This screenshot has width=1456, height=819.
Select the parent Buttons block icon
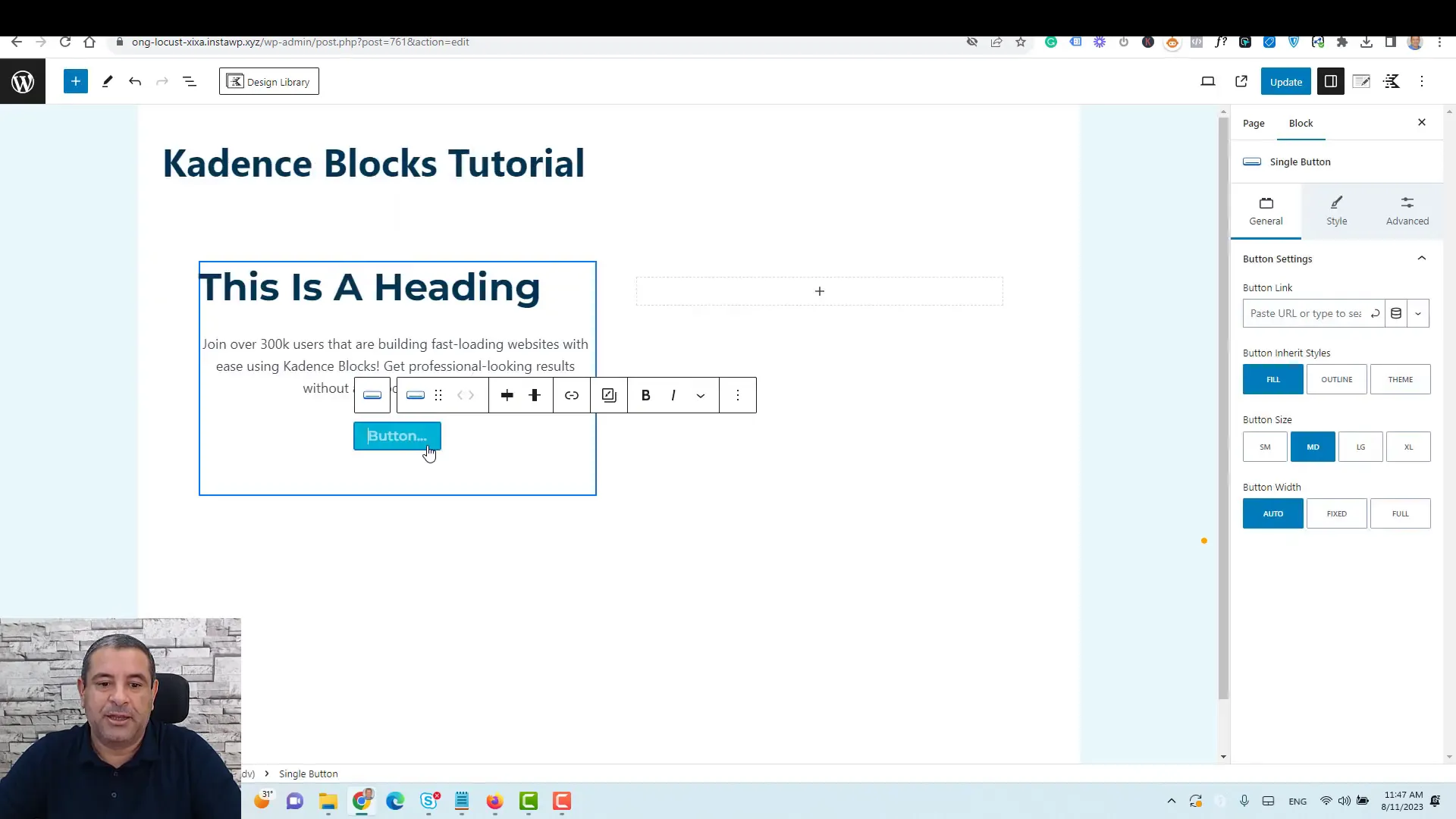[372, 395]
